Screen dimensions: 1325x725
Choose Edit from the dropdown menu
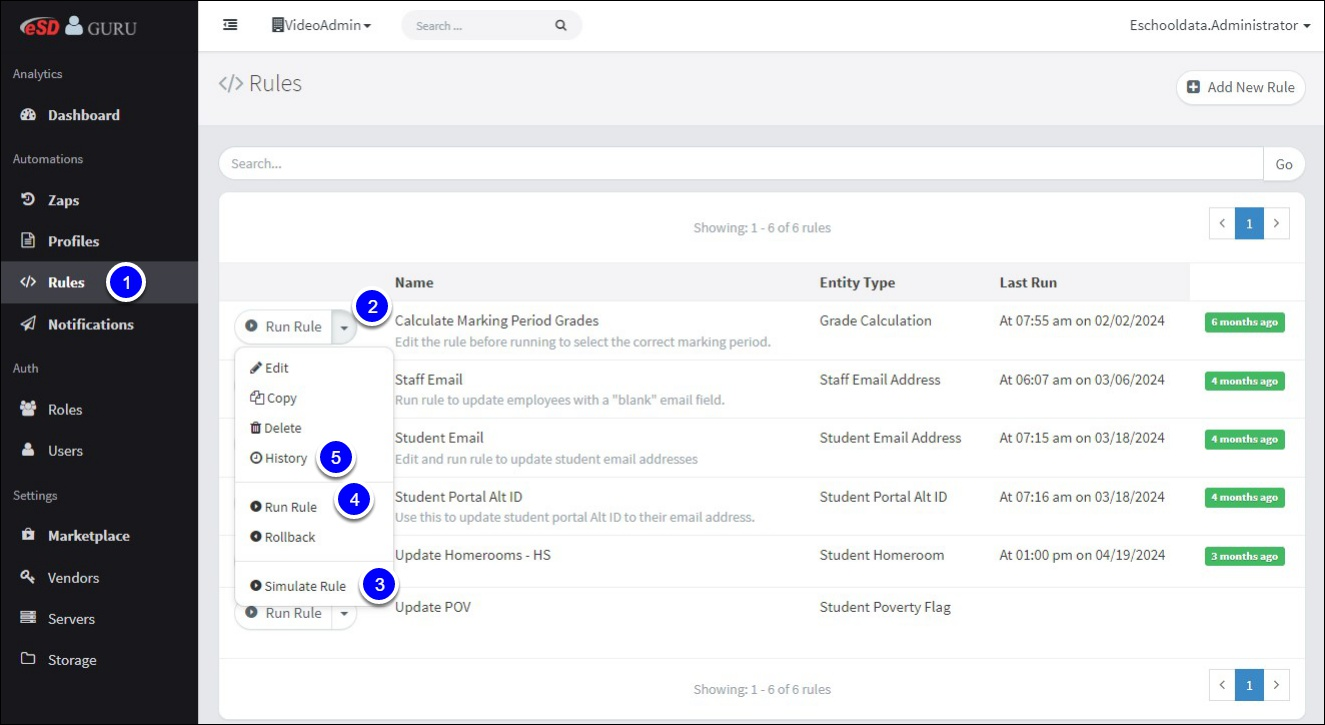point(270,368)
